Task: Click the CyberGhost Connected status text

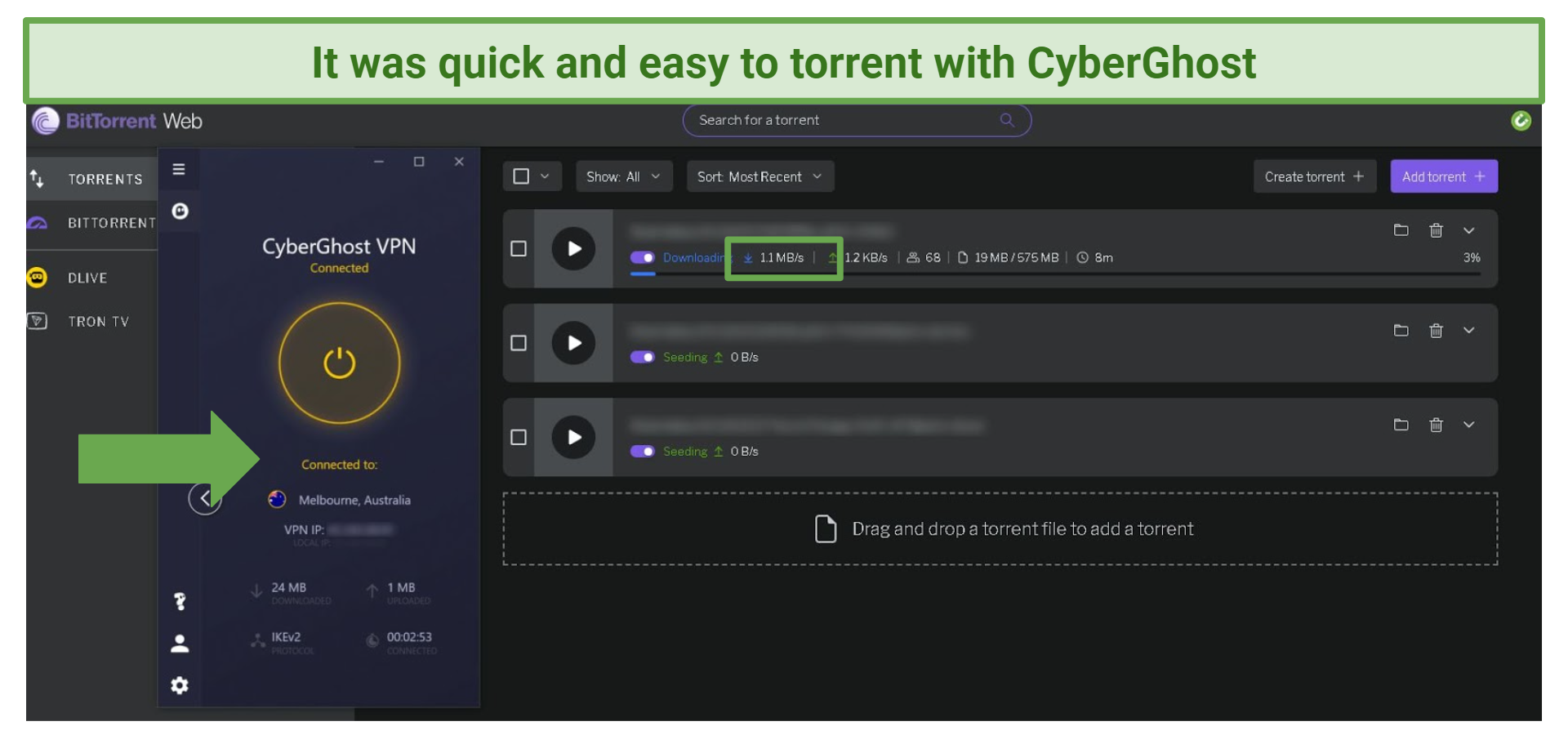Action: pos(339,268)
